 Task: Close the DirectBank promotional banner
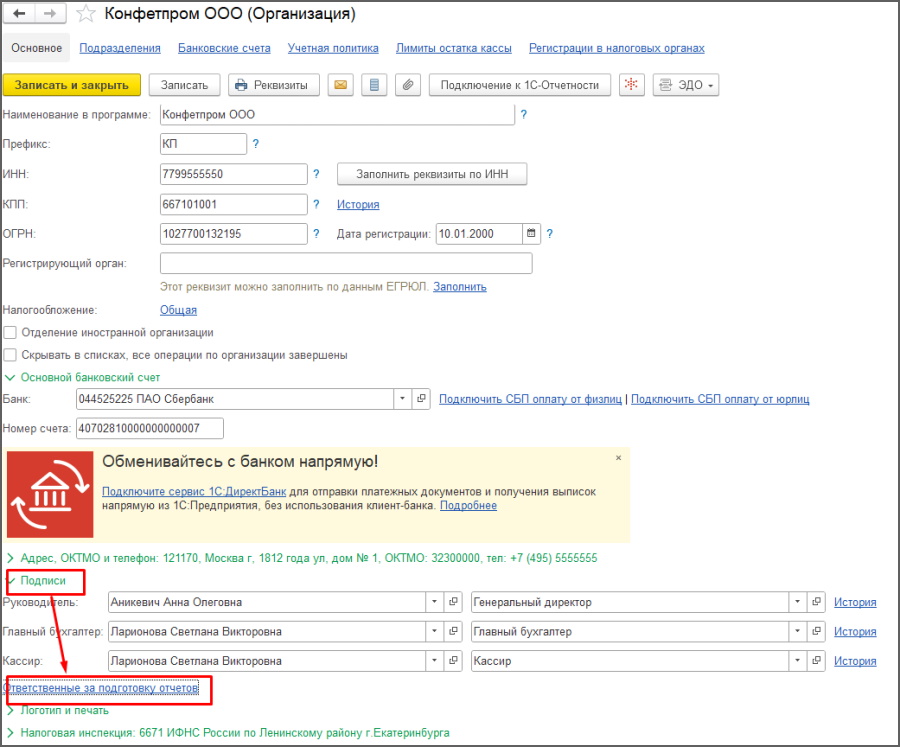pos(618,457)
